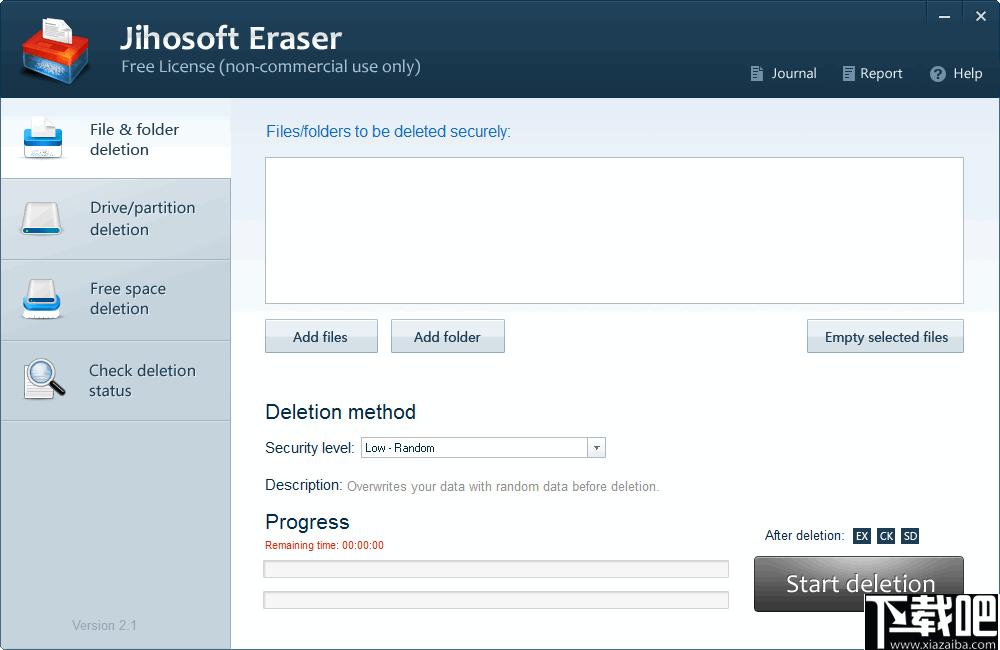This screenshot has height=650, width=1000.
Task: Click the Deletion method heading
Action: [x=341, y=412]
